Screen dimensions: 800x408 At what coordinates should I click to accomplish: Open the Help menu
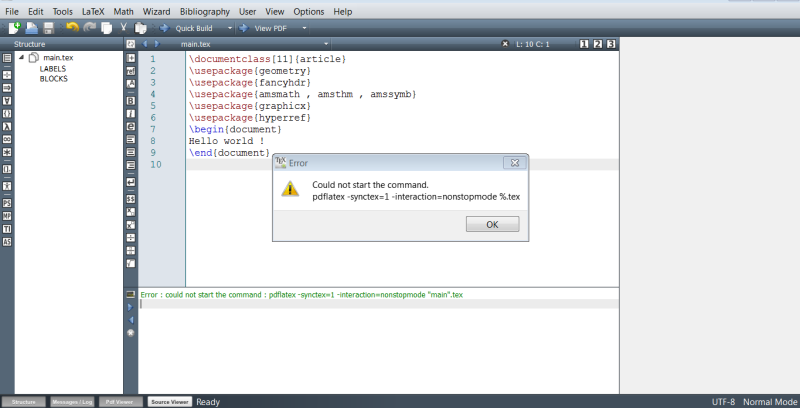tap(342, 11)
